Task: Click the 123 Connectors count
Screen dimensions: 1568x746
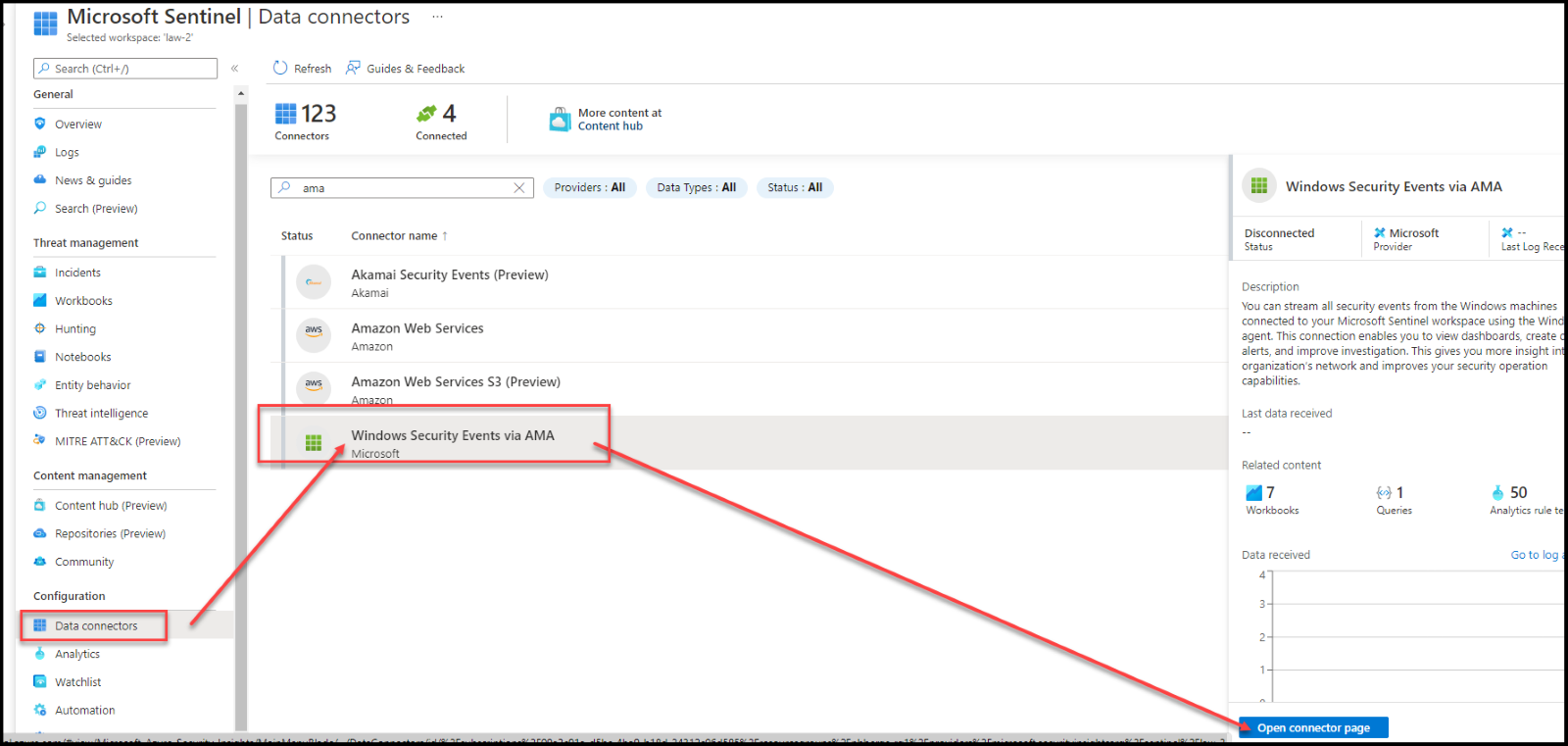Action: tap(306, 122)
